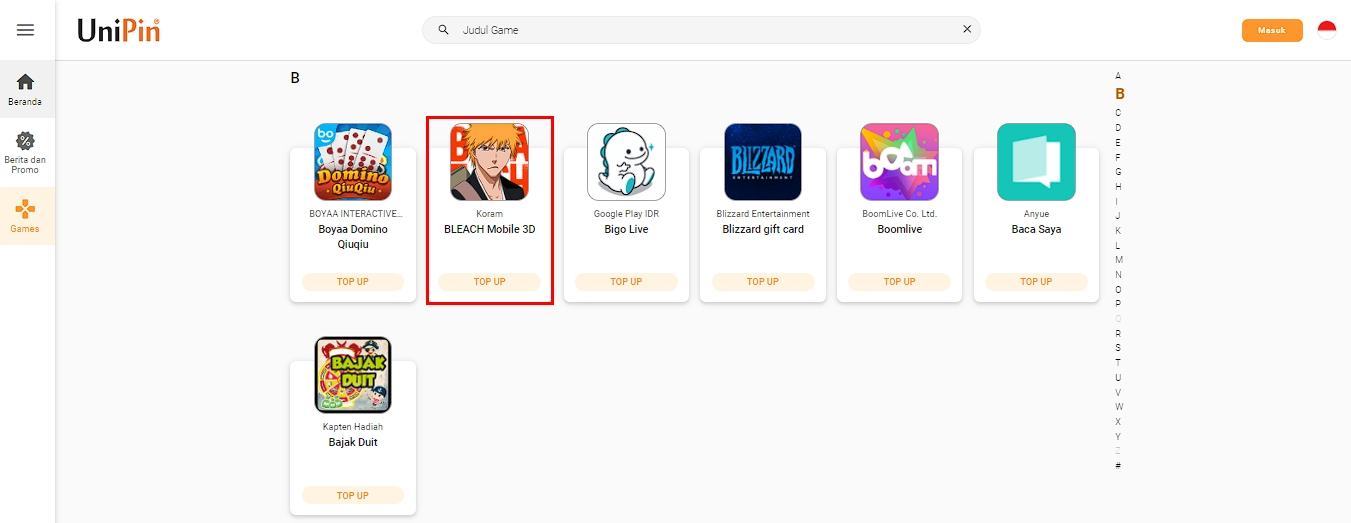
Task: Top up Boyaa Domino Qiuqiu
Action: coord(353,282)
